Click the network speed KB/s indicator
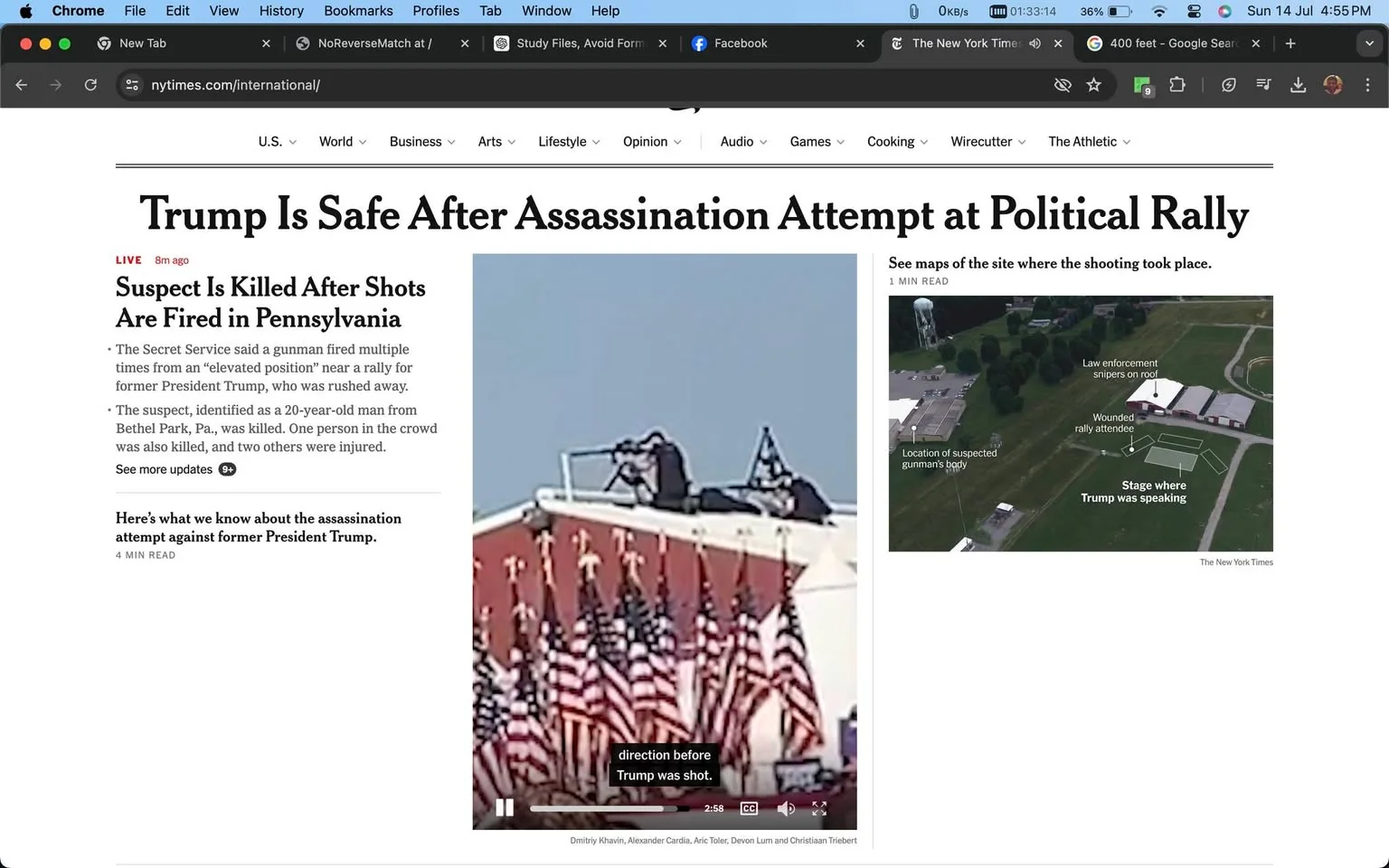The image size is (1389, 868). coord(953,11)
